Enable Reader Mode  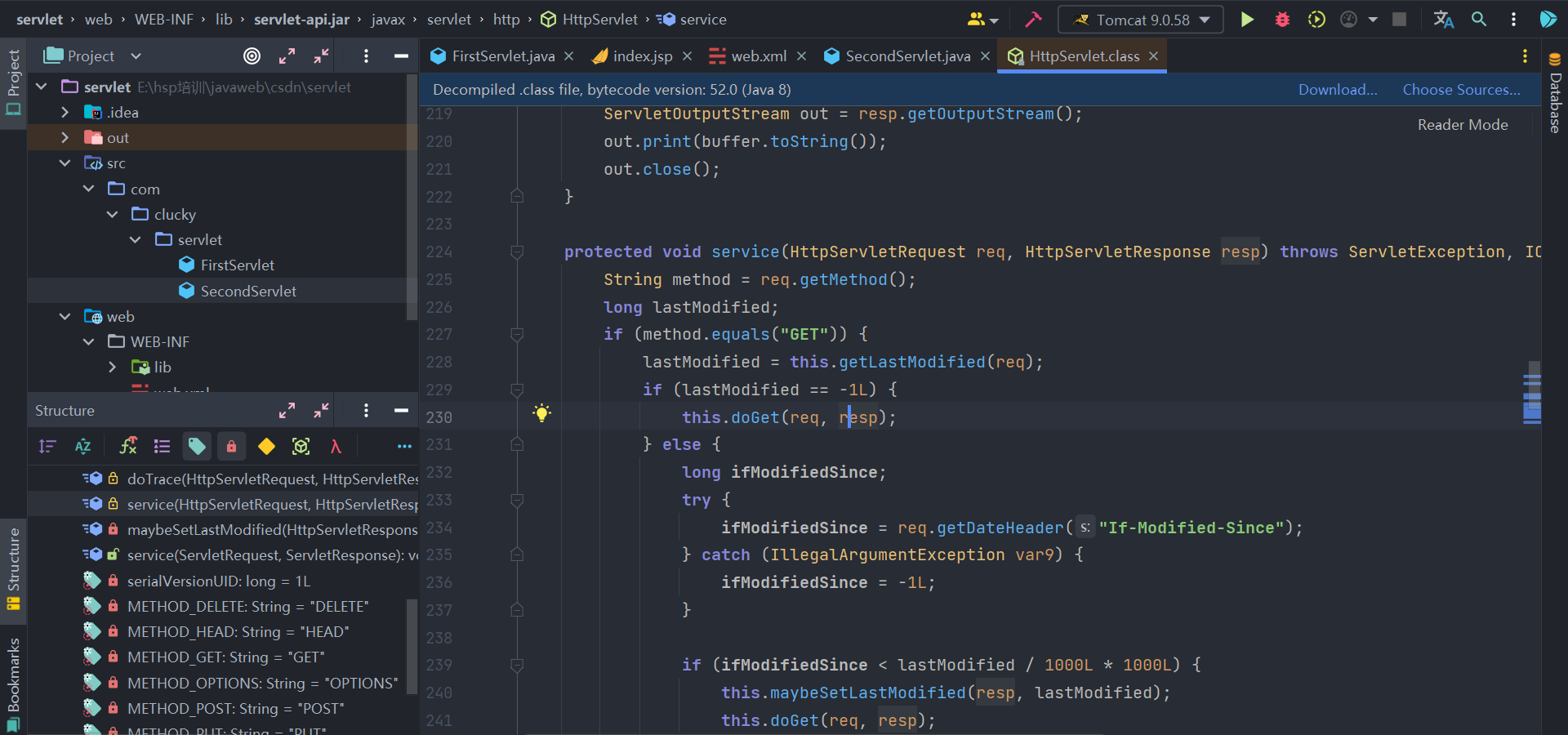click(1463, 124)
